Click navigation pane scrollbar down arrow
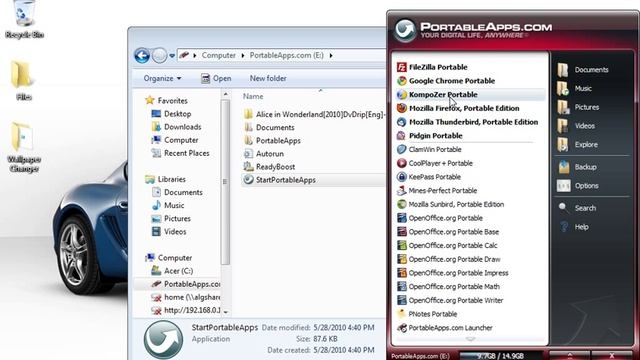Image resolution: width=640 pixels, height=360 pixels. pos(225,312)
